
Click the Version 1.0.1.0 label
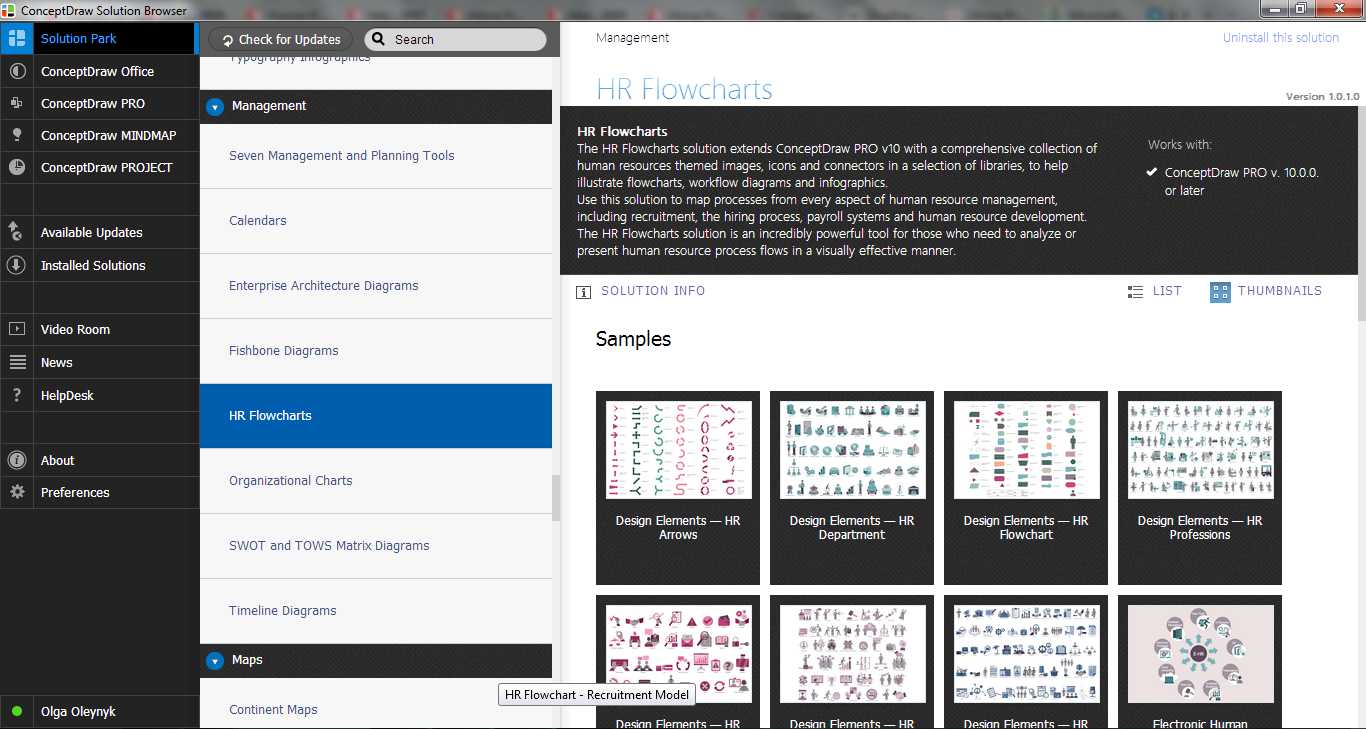tap(1322, 97)
